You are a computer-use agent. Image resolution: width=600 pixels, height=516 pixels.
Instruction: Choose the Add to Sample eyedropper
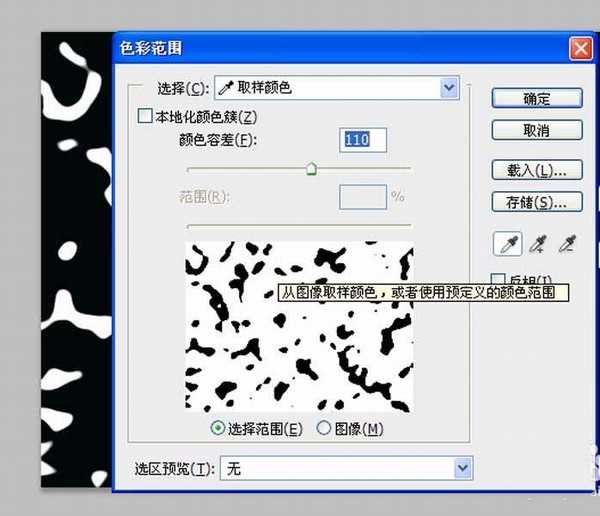click(538, 243)
